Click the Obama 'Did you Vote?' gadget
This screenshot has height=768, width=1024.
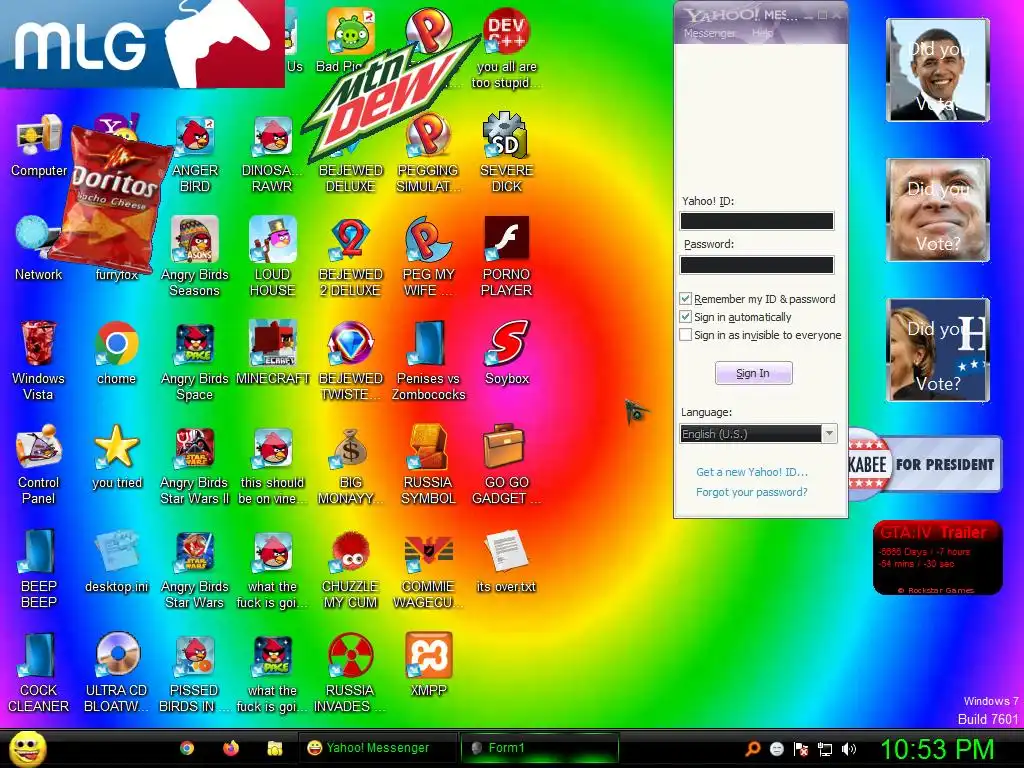click(938, 70)
